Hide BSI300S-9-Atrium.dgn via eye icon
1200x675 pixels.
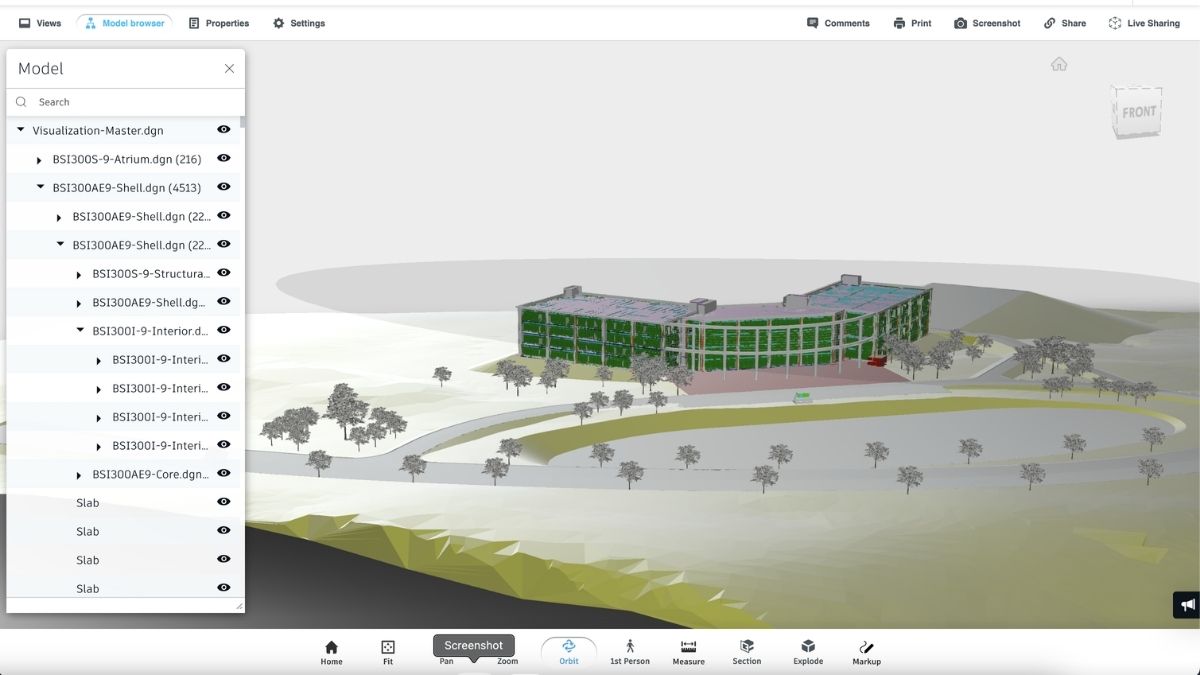224,158
